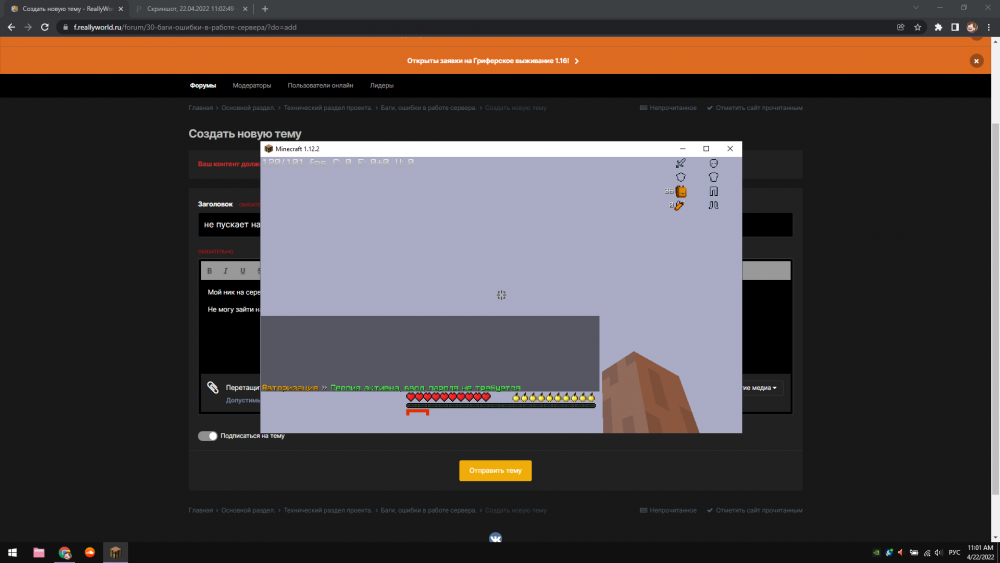Select the Создать новую тему browser tab
Screen dimensions: 1000x563
click(67, 9)
